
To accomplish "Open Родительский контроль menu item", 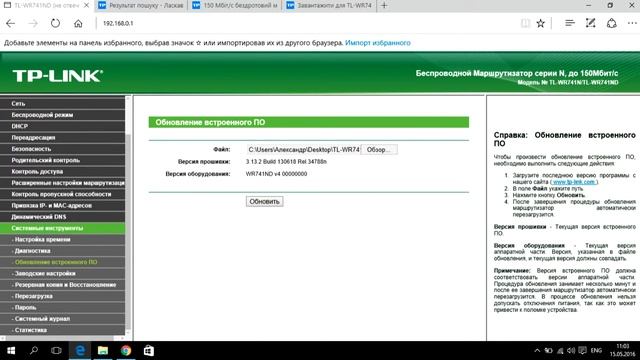I will point(62,160).
